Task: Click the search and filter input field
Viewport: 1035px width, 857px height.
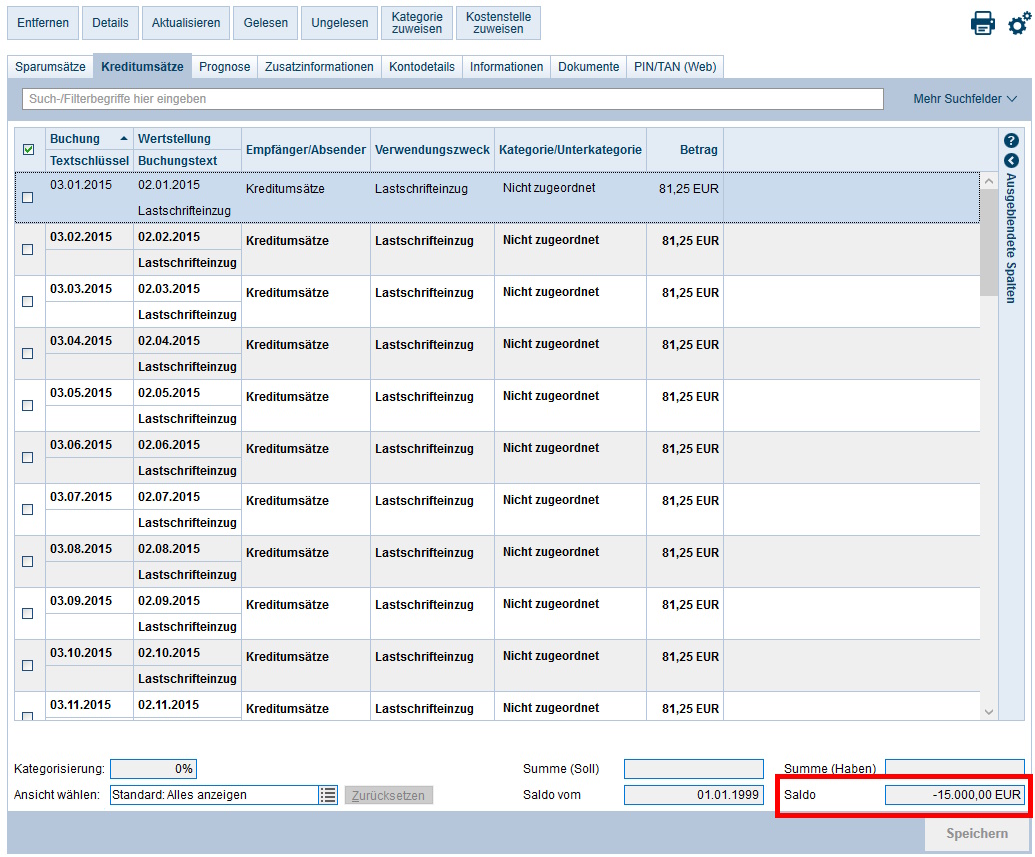Action: point(453,99)
